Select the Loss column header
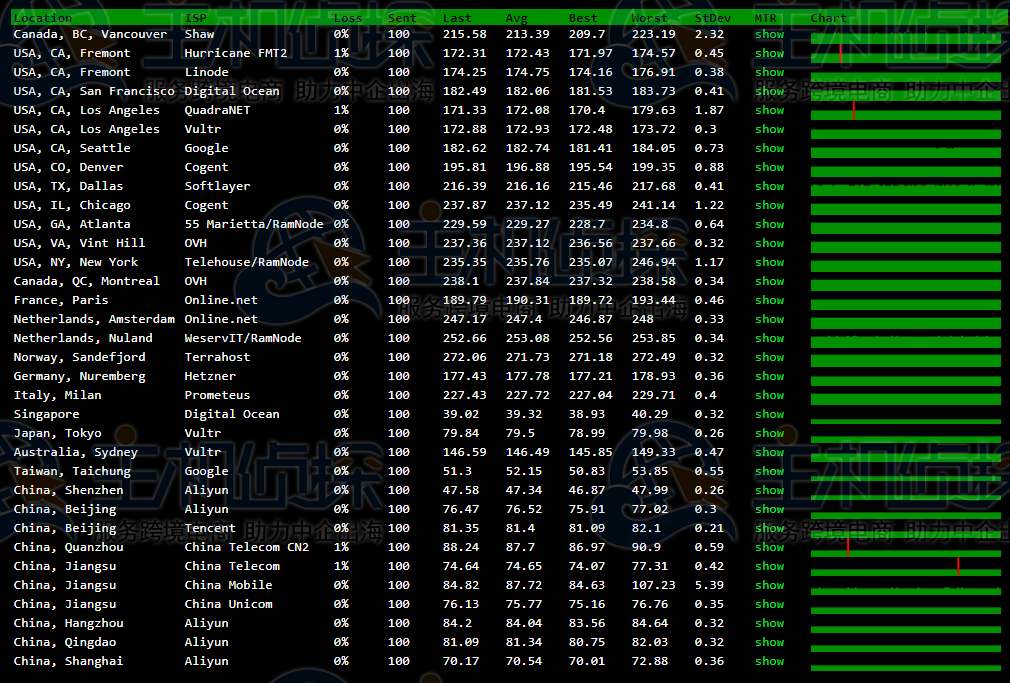 coord(348,17)
